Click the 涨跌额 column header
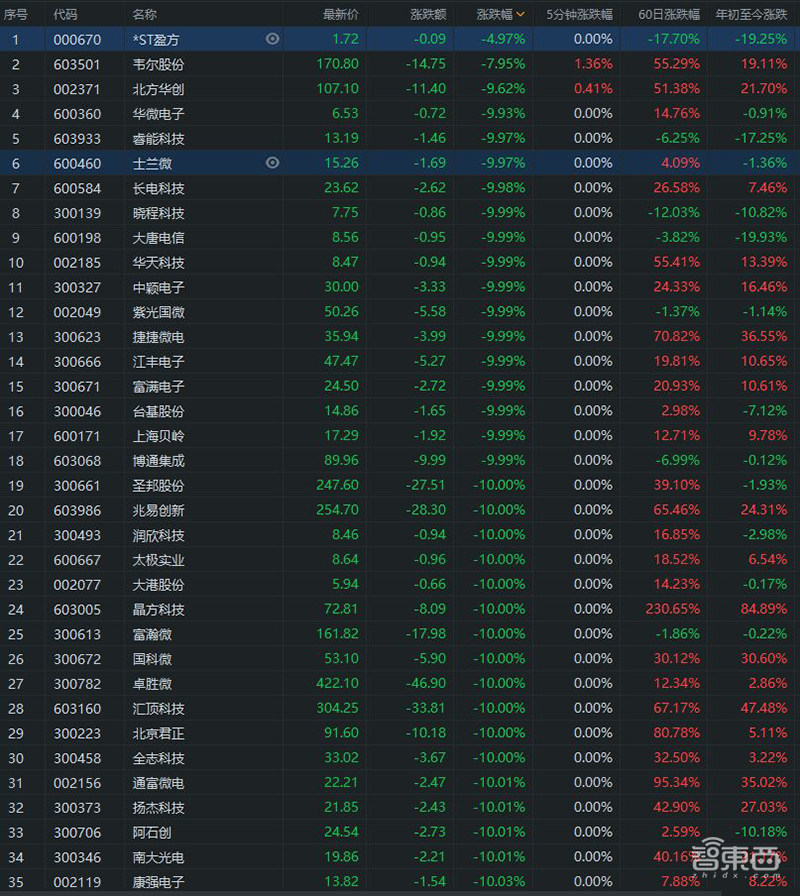The height and width of the screenshot is (896, 800). tap(428, 15)
